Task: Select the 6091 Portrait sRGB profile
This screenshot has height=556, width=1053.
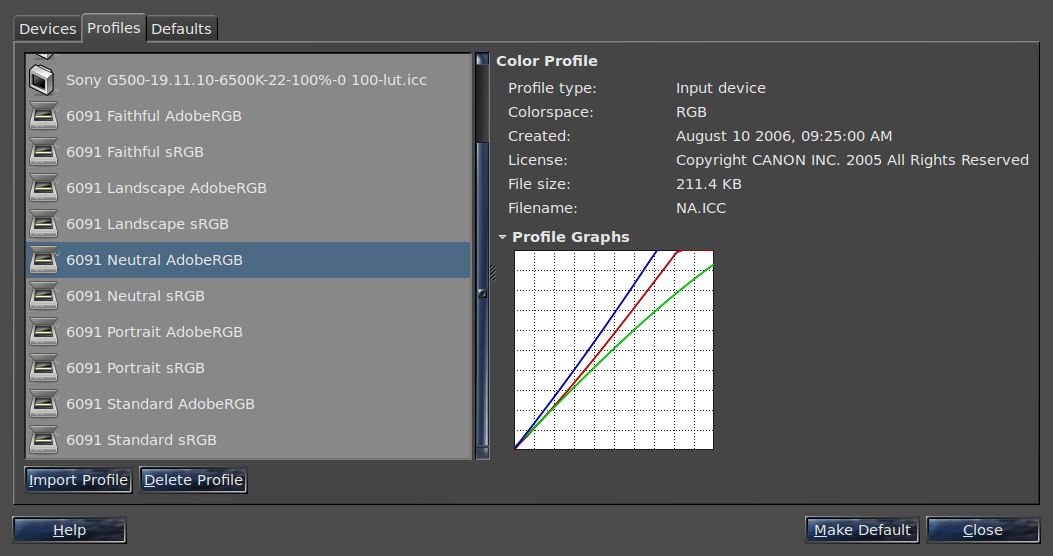Action: point(135,368)
